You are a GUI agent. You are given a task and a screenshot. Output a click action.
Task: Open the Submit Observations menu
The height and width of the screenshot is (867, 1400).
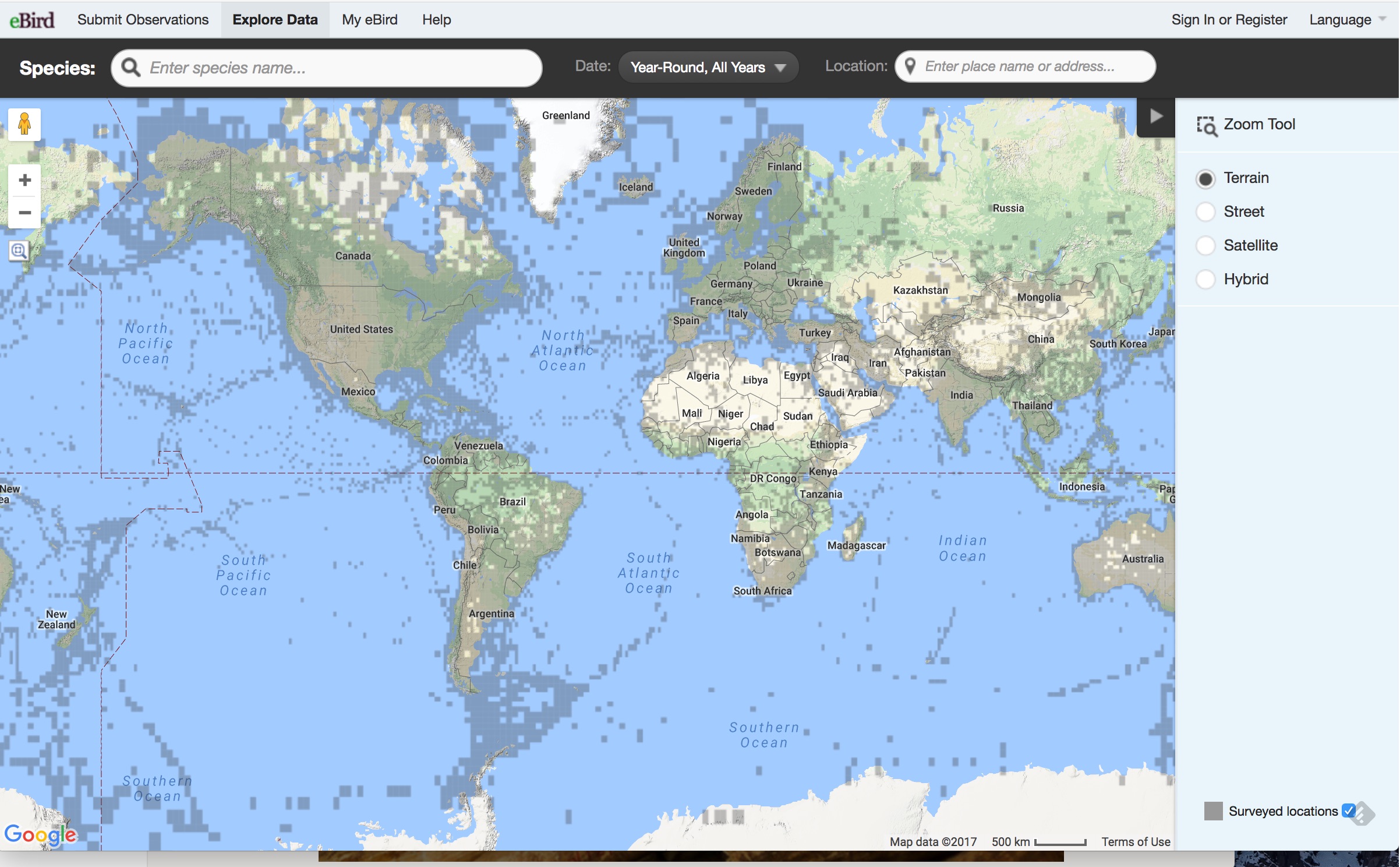[x=143, y=20]
